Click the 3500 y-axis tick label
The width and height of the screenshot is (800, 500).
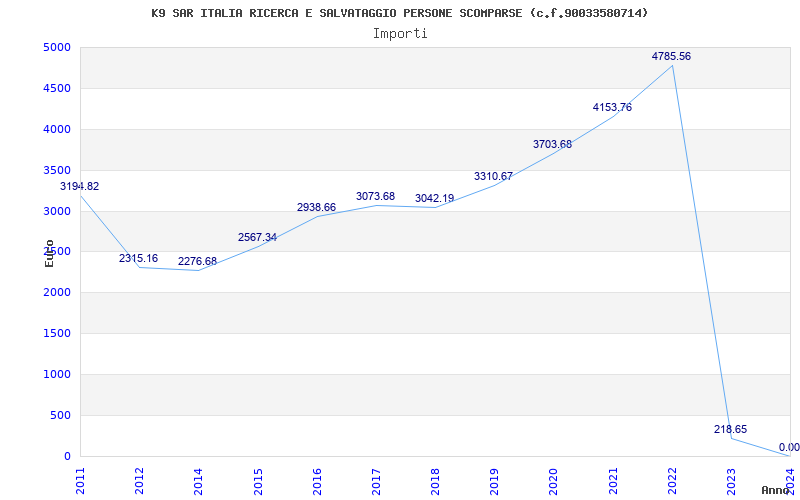[x=57, y=170]
